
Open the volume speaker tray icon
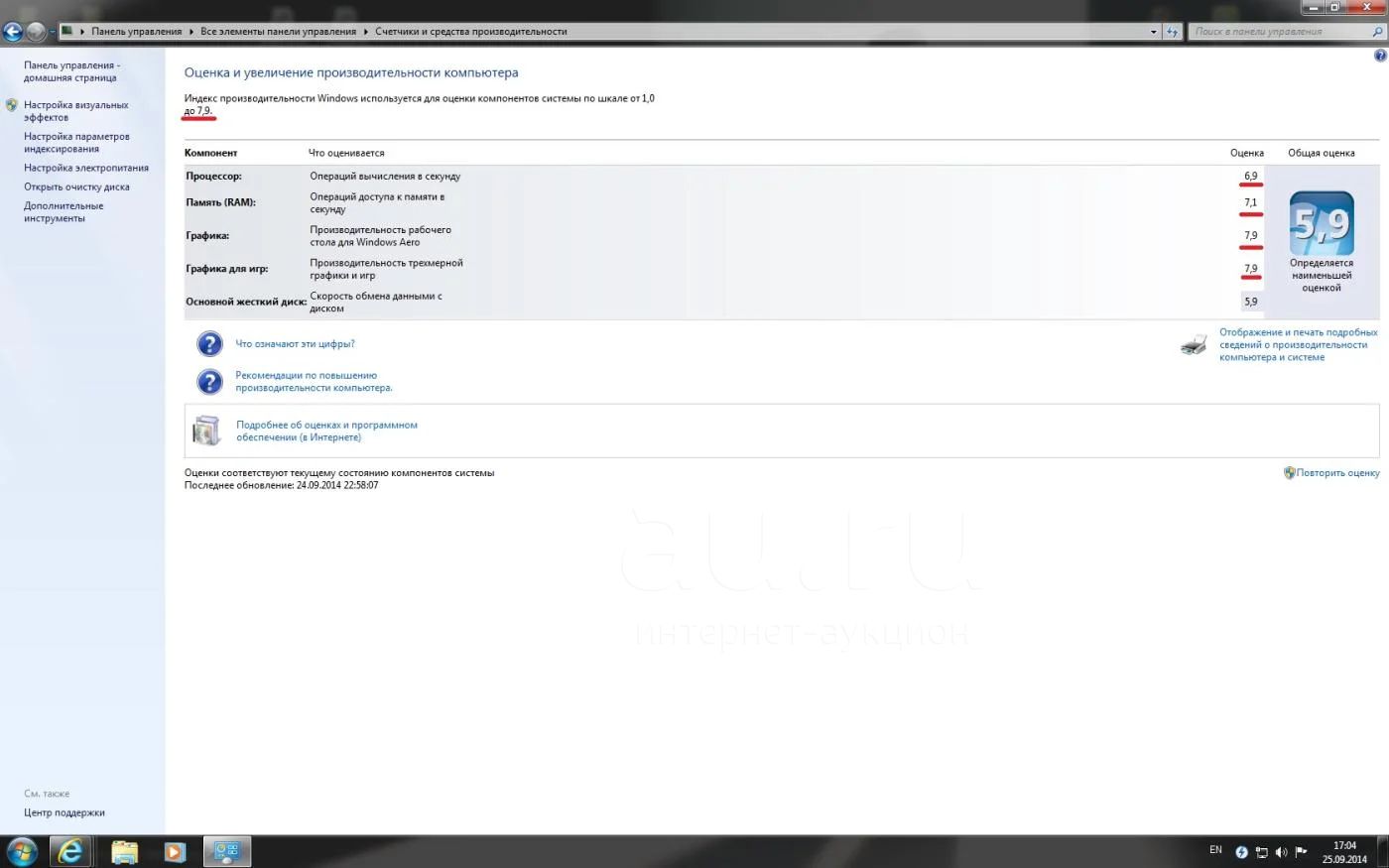click(1281, 852)
